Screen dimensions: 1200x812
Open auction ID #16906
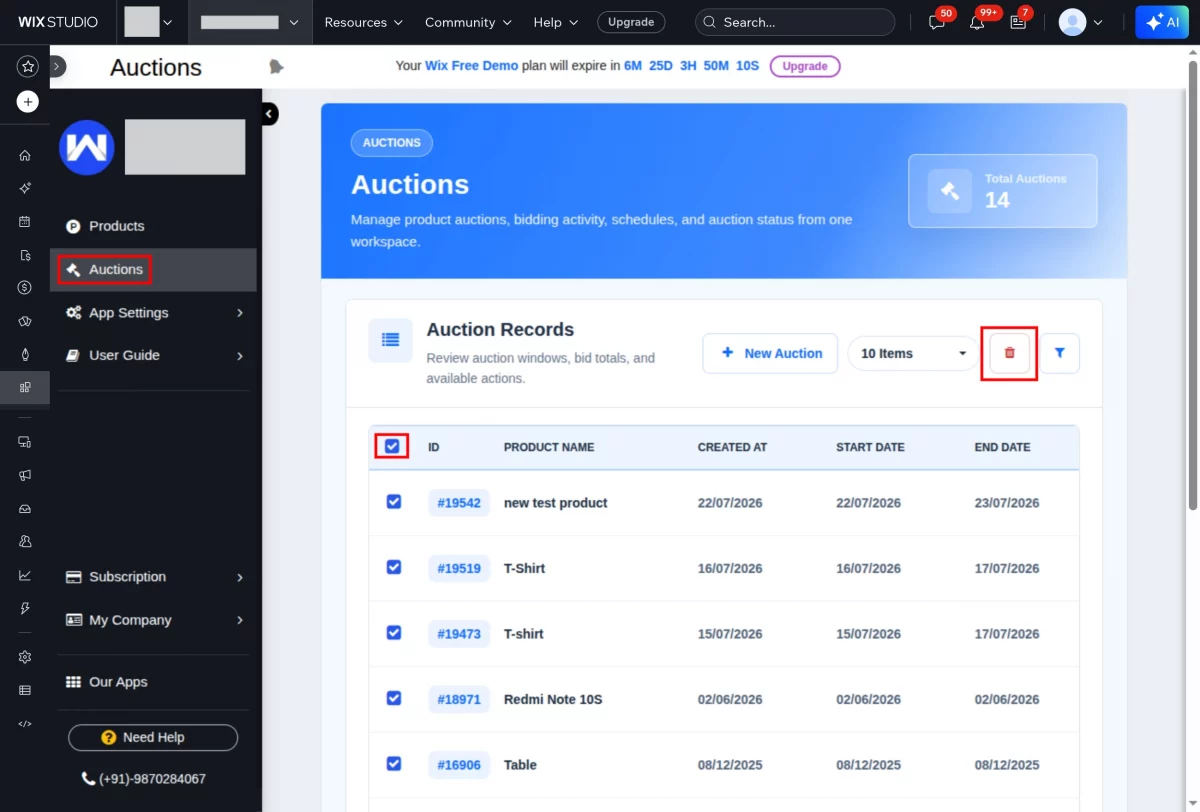tap(459, 765)
